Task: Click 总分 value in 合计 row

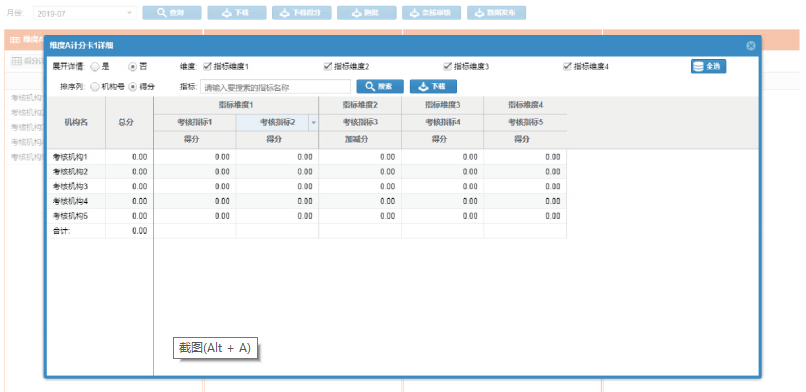Action: [x=139, y=231]
